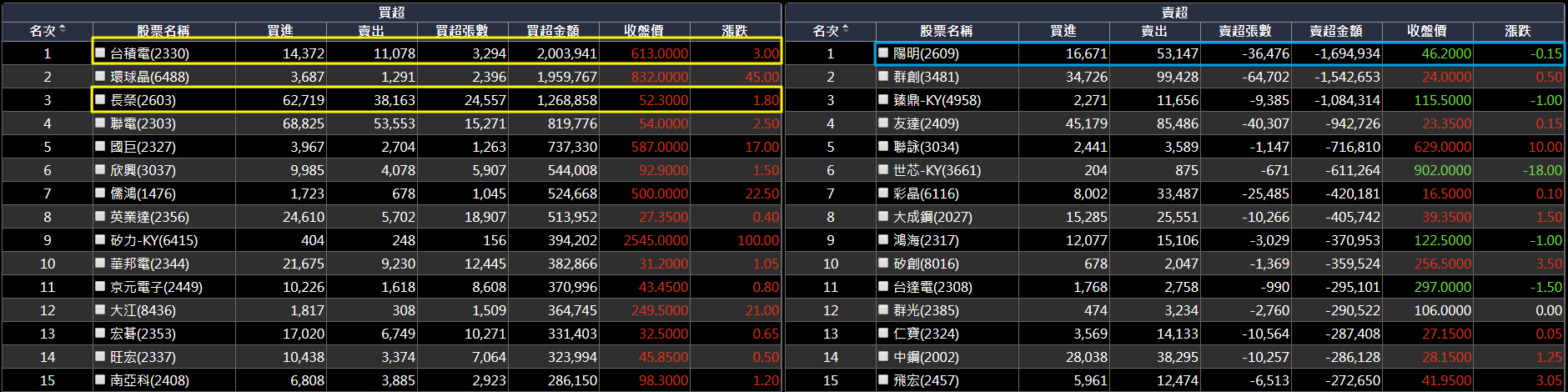The height and width of the screenshot is (392, 1568).
Task: Sort 賣超 table by 買進 header
Action: [x=1063, y=31]
